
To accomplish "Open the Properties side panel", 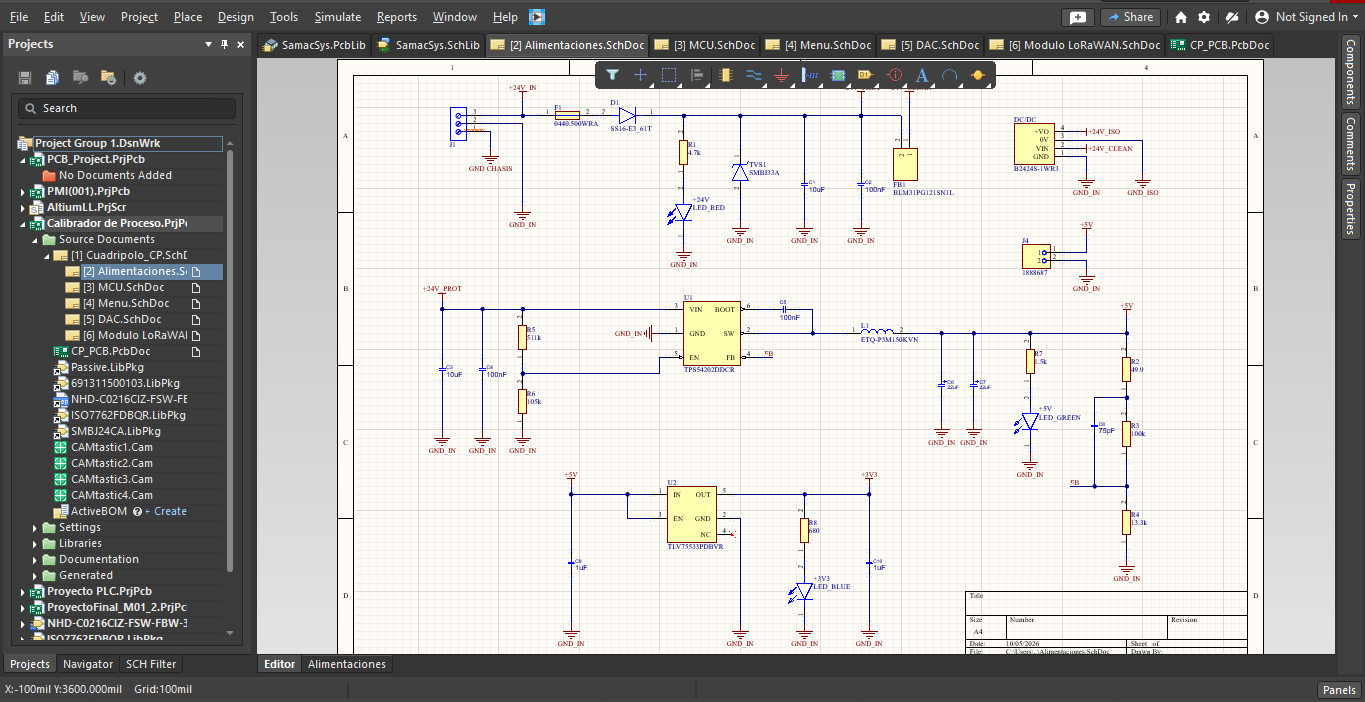I will point(1351,208).
